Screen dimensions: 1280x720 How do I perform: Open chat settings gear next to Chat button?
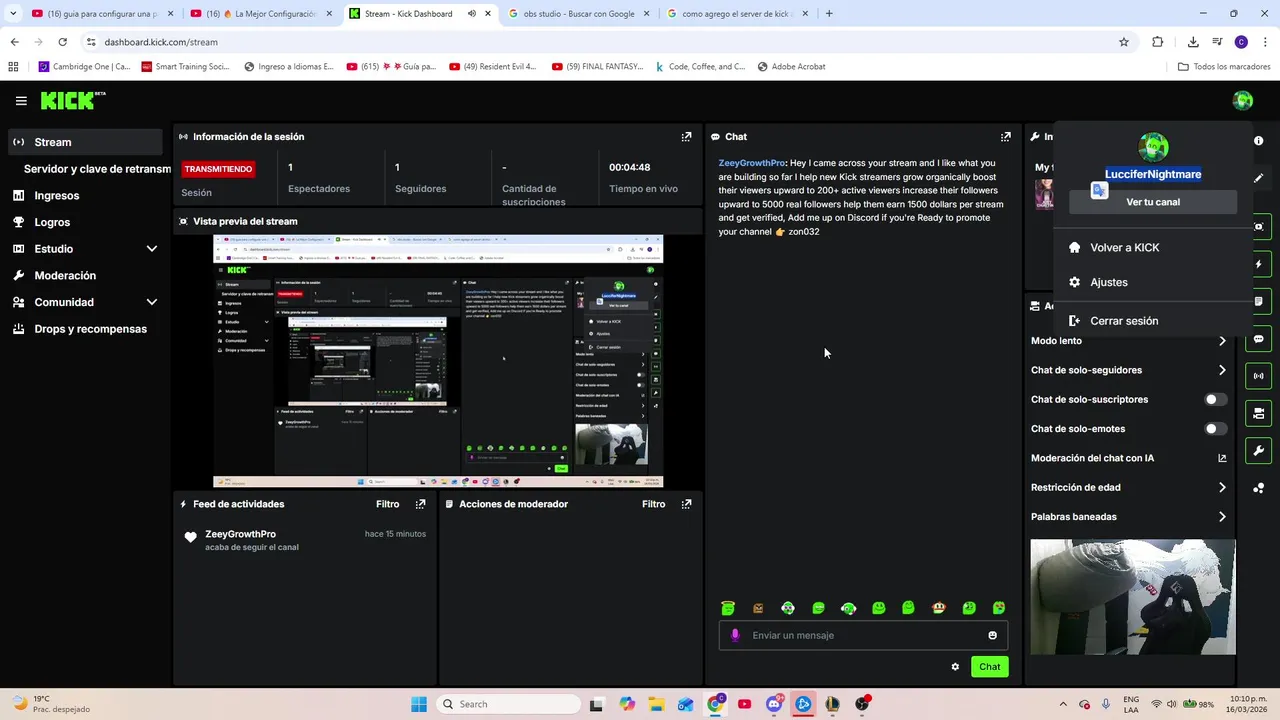pos(955,667)
